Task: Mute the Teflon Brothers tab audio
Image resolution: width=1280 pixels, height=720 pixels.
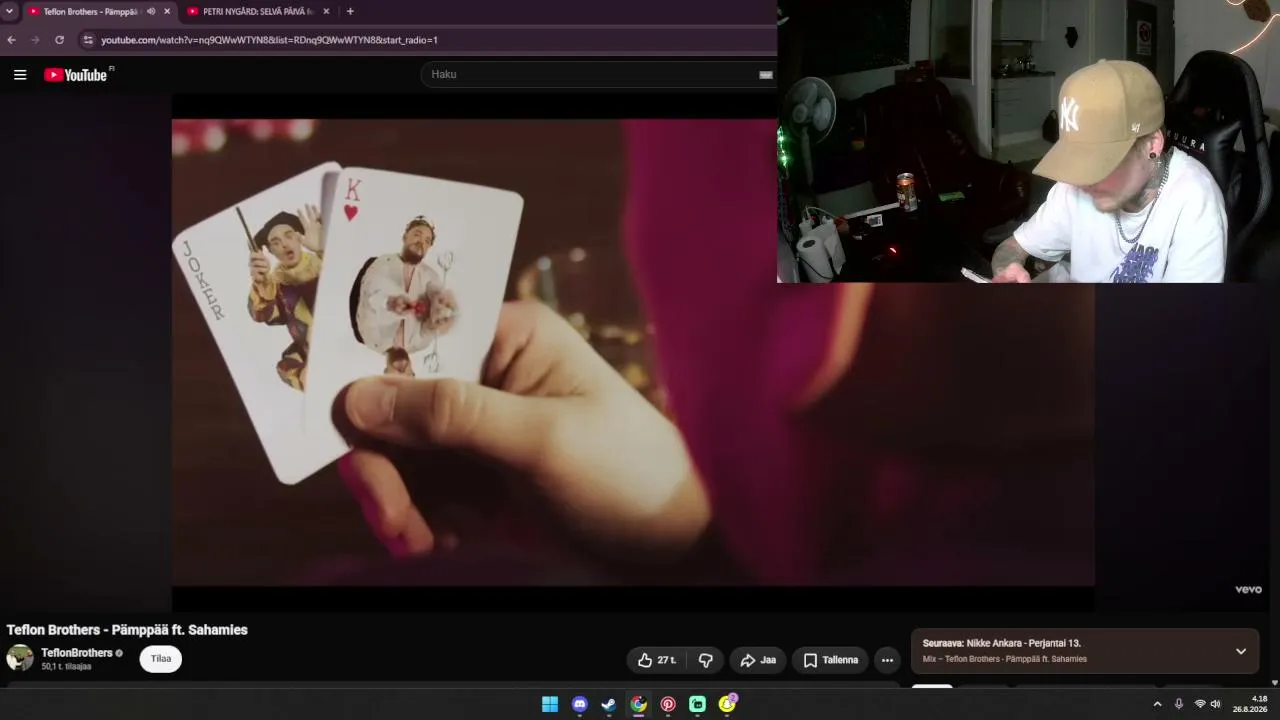Action: pos(151,11)
